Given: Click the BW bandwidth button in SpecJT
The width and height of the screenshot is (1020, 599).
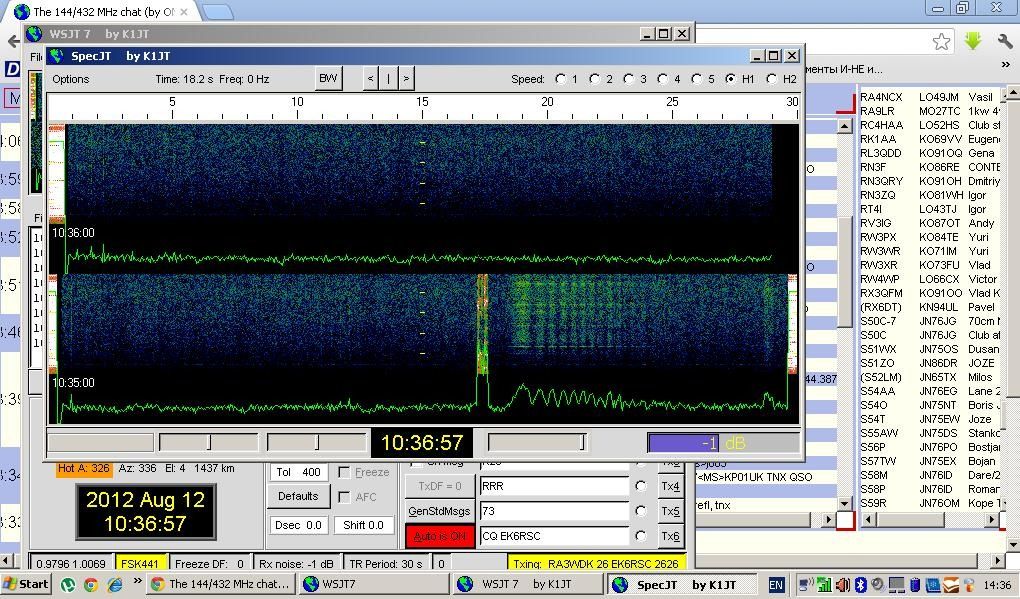Looking at the screenshot, I should pyautogui.click(x=327, y=79).
